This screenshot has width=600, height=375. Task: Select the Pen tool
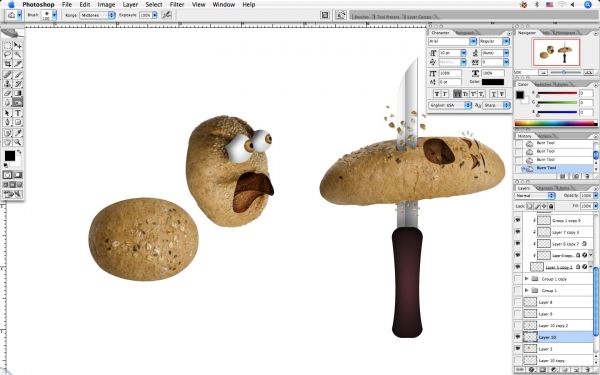pos(7,122)
